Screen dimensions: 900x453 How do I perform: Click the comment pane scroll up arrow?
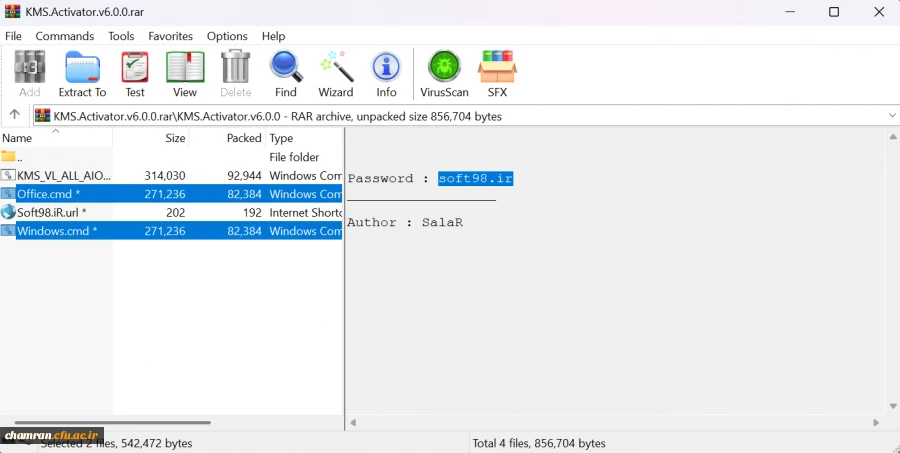click(x=893, y=137)
